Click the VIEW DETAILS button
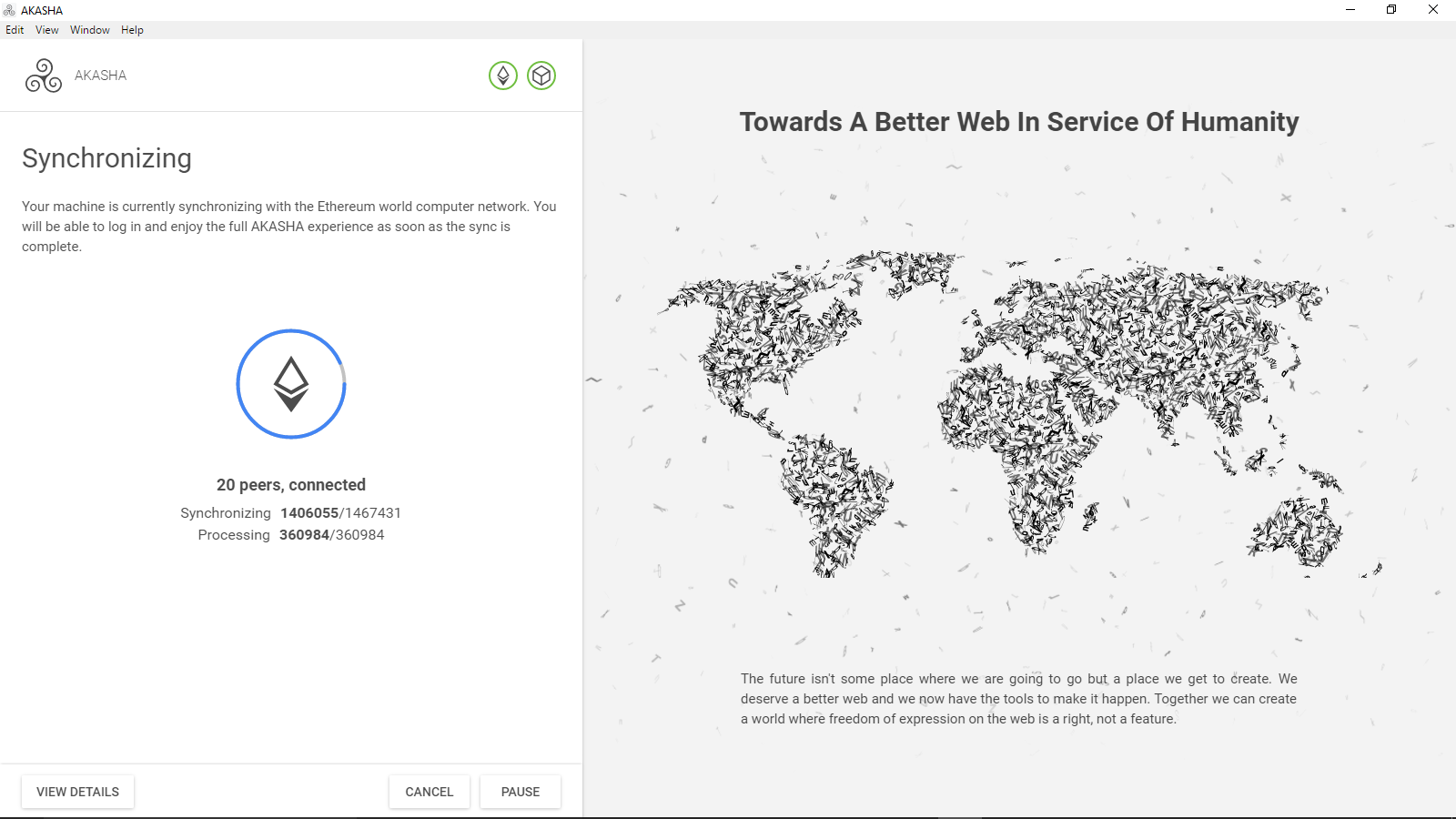Screen dimensions: 1456x819 coord(77,792)
